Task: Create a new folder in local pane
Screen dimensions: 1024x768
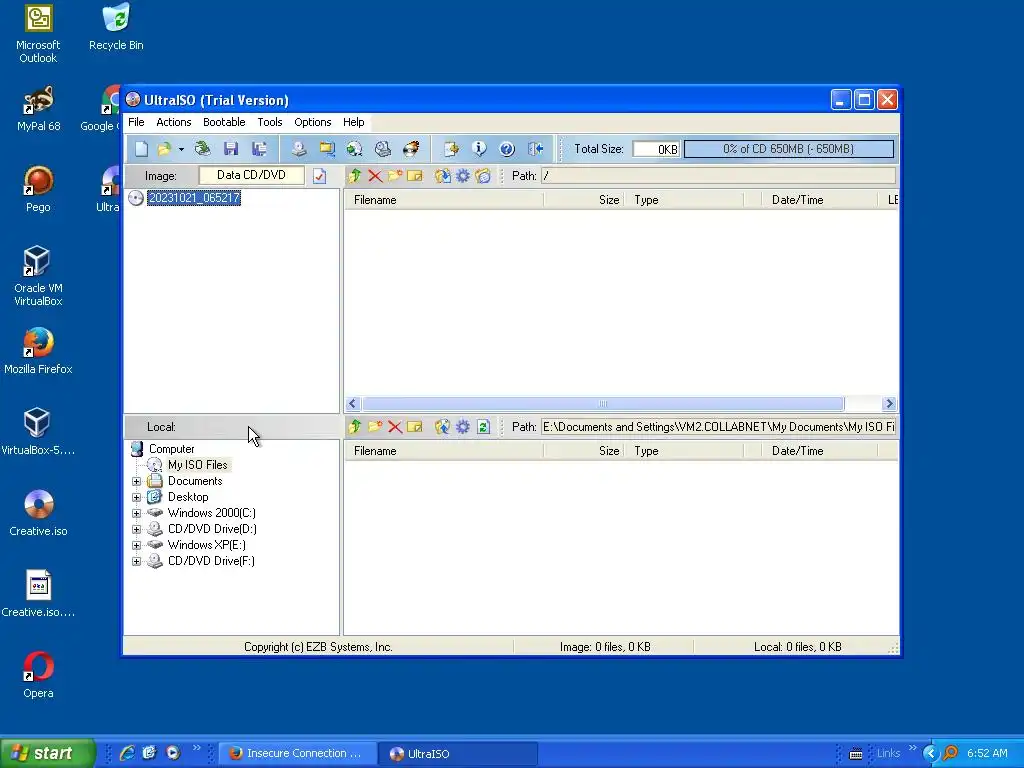Action: coord(375,427)
